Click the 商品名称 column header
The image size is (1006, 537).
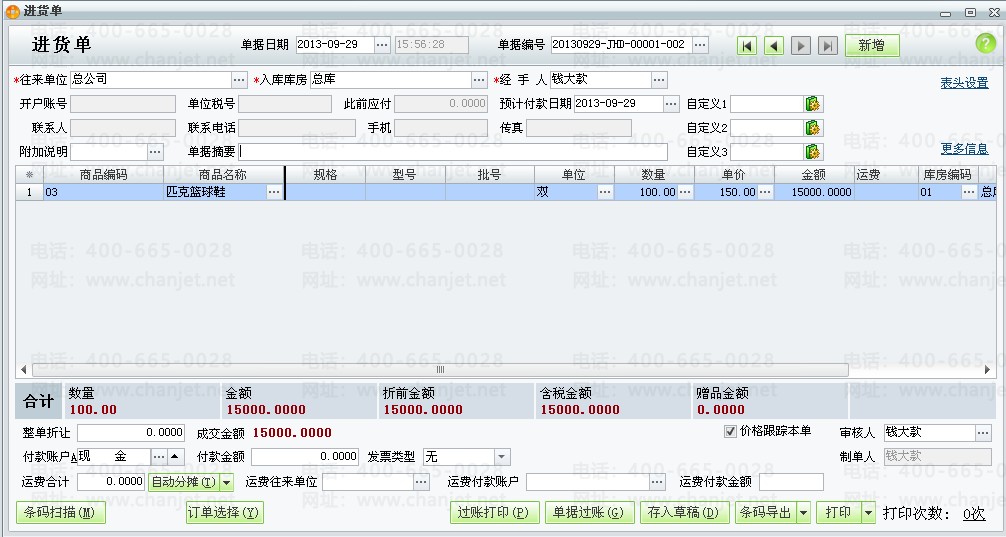[223, 175]
